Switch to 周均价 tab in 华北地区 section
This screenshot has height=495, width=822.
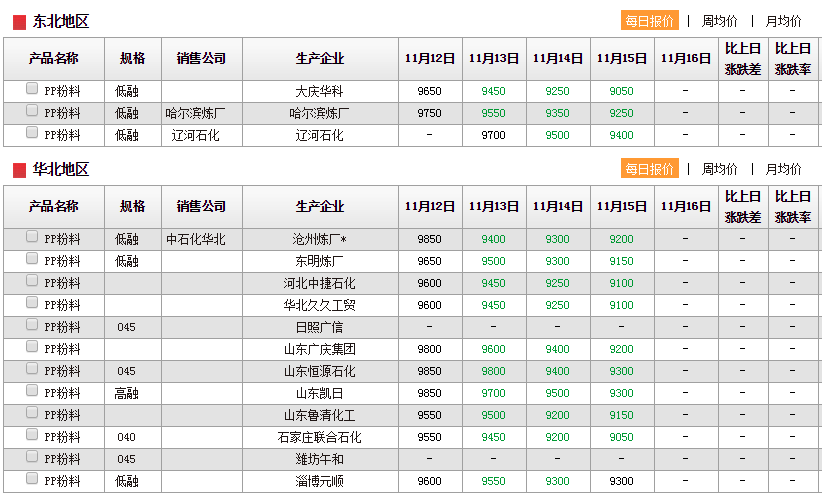point(719,169)
